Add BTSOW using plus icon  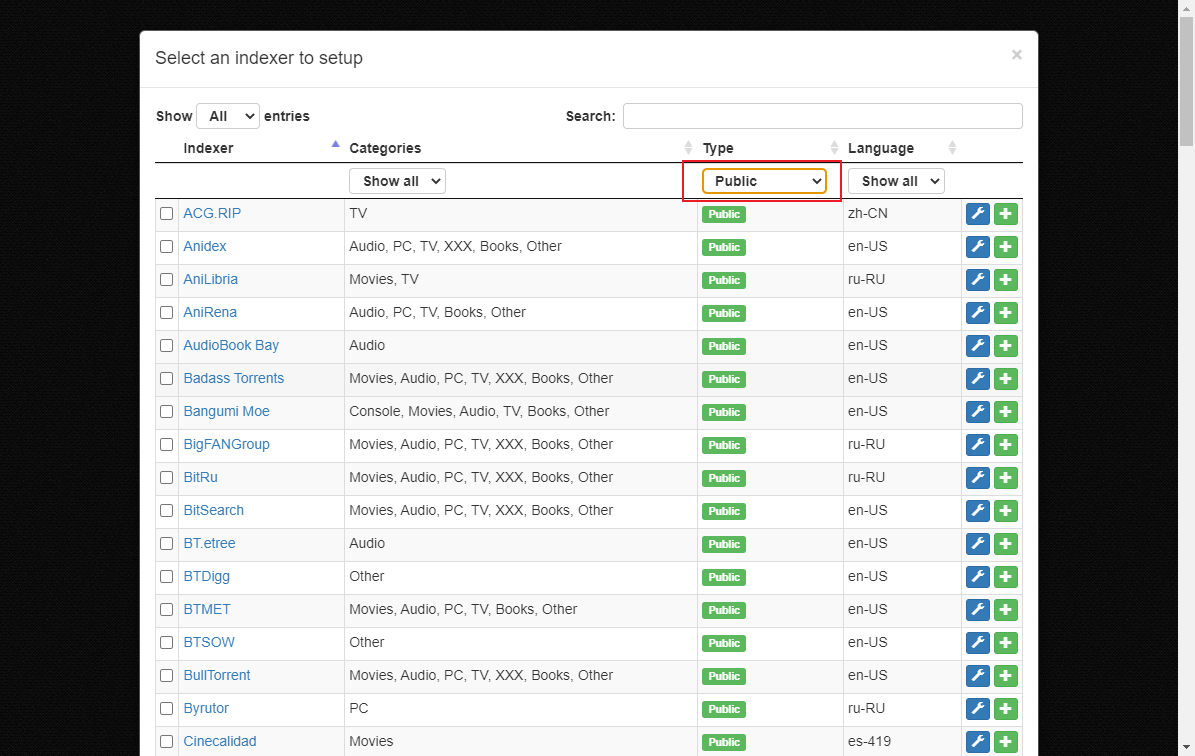1006,643
